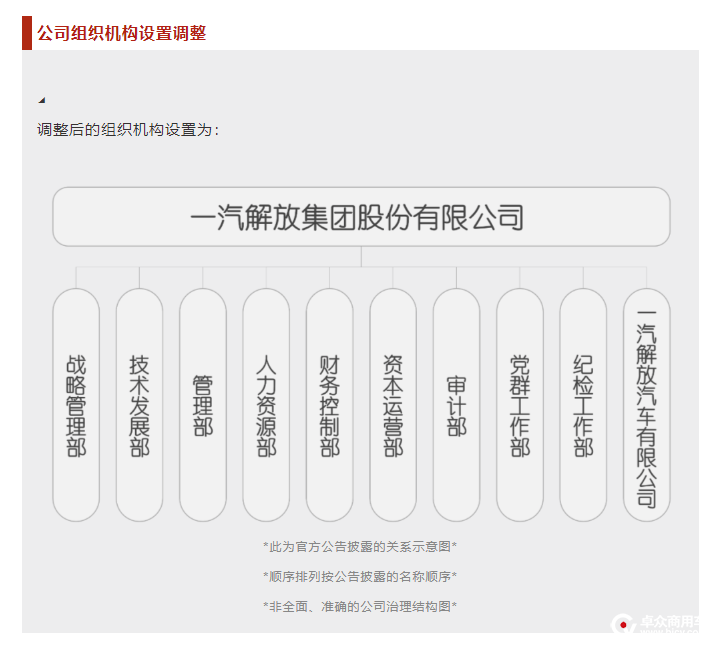Select the 人力资源部 department box
Screen dimensions: 719x649
tap(266, 405)
